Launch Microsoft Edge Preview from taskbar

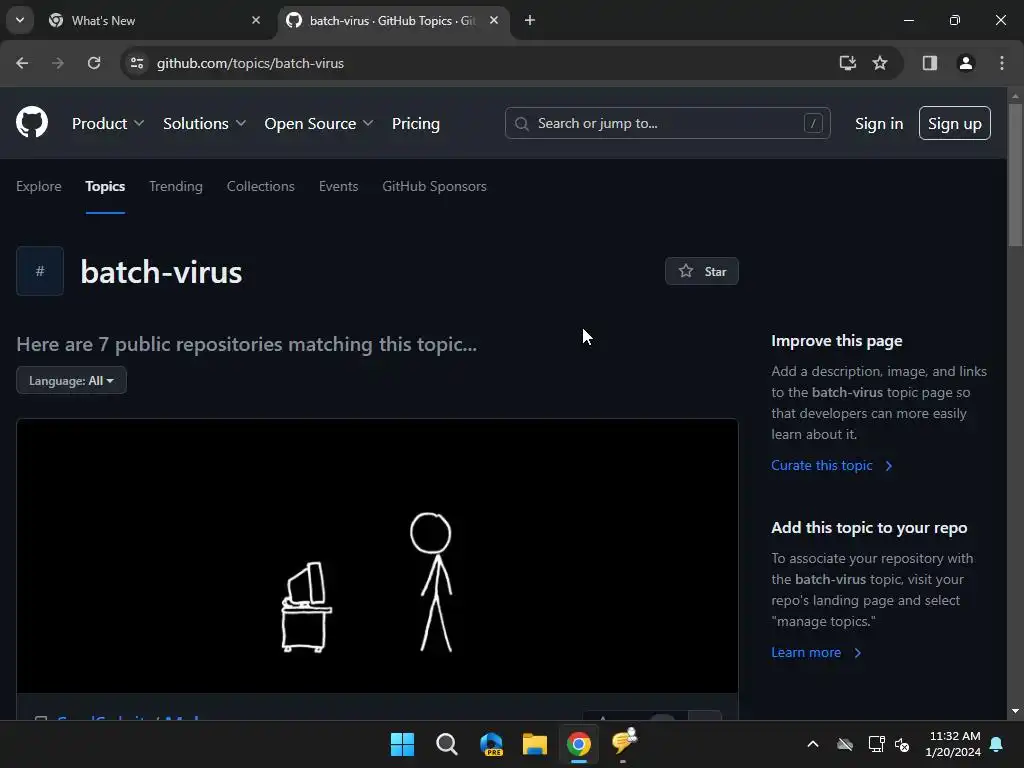491,744
